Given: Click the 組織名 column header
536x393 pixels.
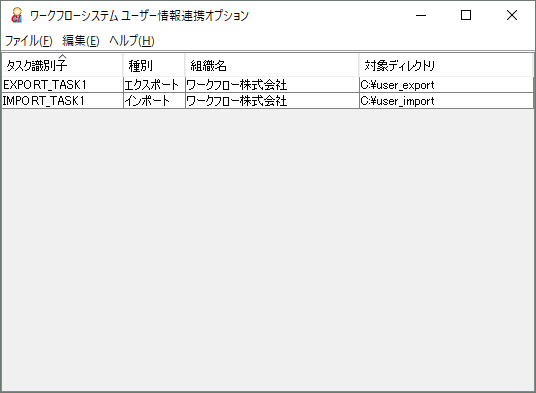Looking at the screenshot, I should (x=272, y=65).
